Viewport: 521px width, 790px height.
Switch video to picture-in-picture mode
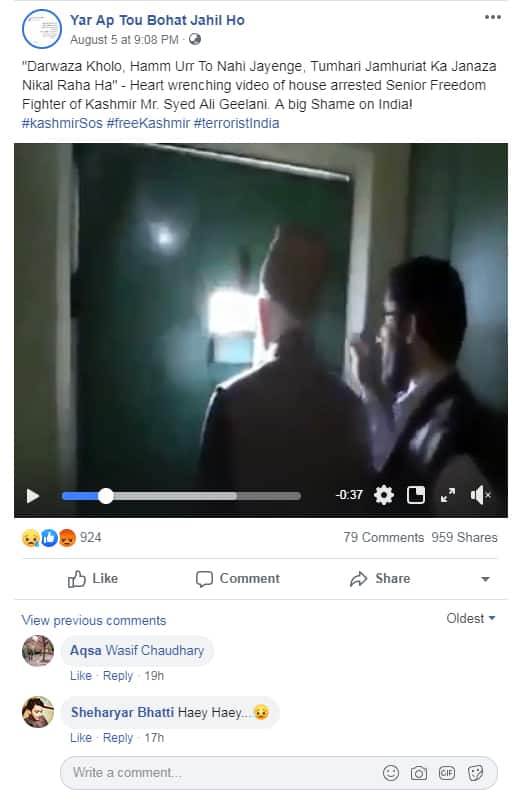416,495
